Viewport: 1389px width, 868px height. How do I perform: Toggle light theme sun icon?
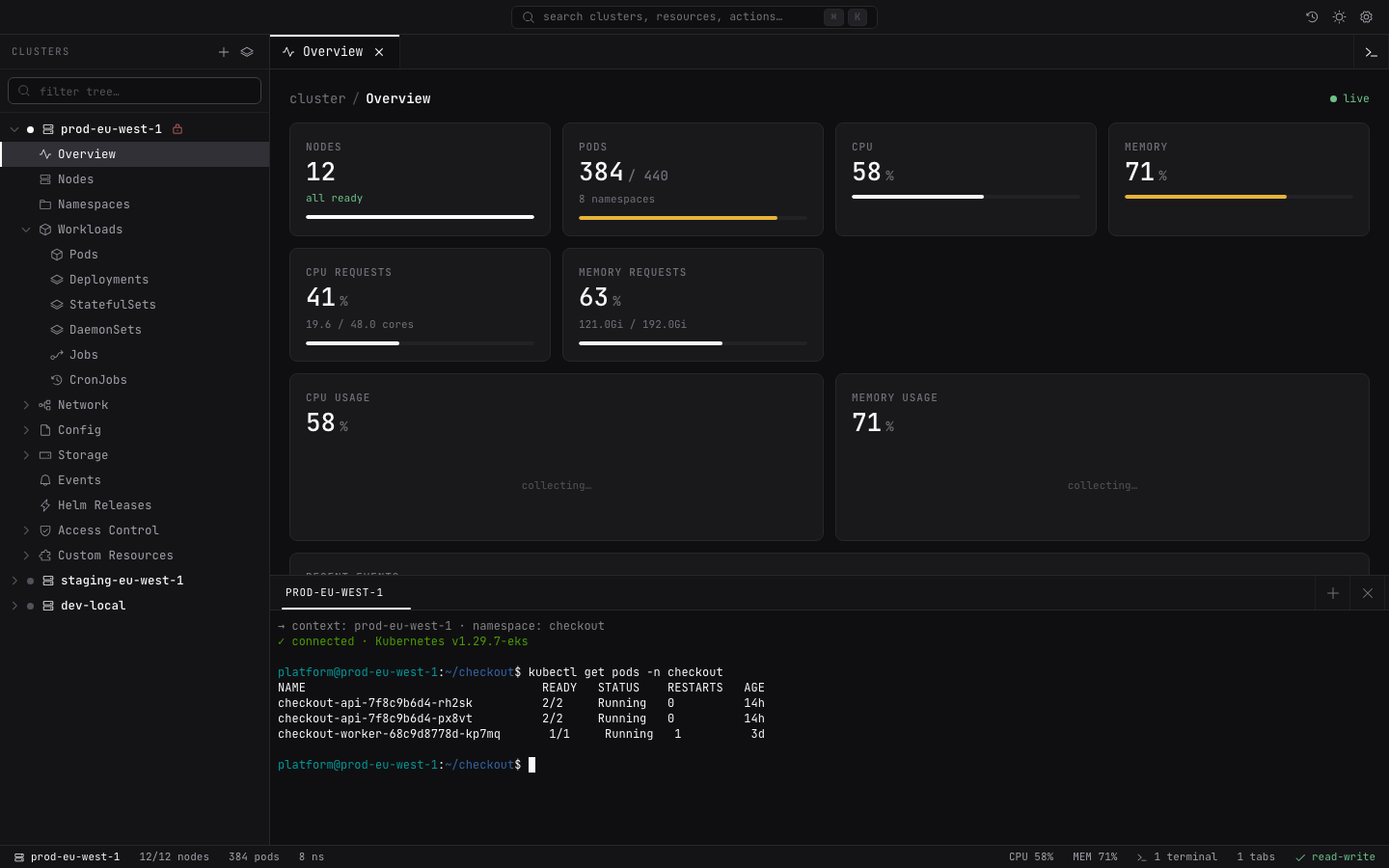click(1339, 17)
